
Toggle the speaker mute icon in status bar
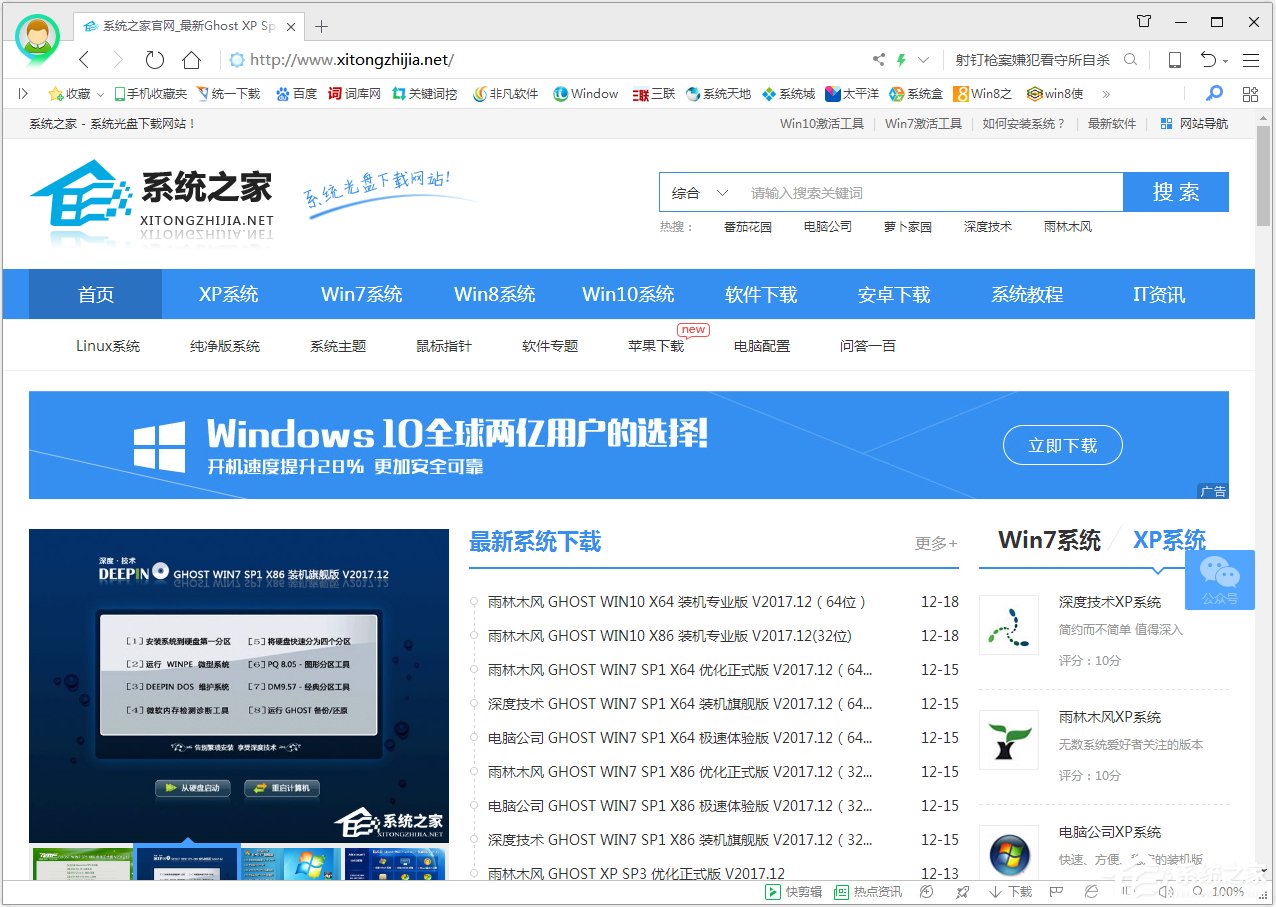pos(1166,891)
